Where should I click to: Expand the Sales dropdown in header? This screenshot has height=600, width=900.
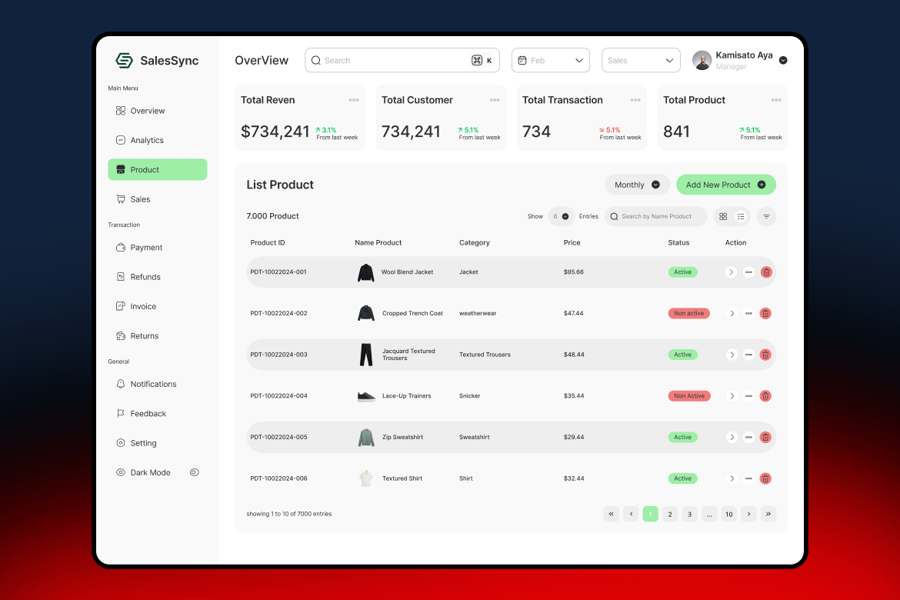click(x=641, y=61)
